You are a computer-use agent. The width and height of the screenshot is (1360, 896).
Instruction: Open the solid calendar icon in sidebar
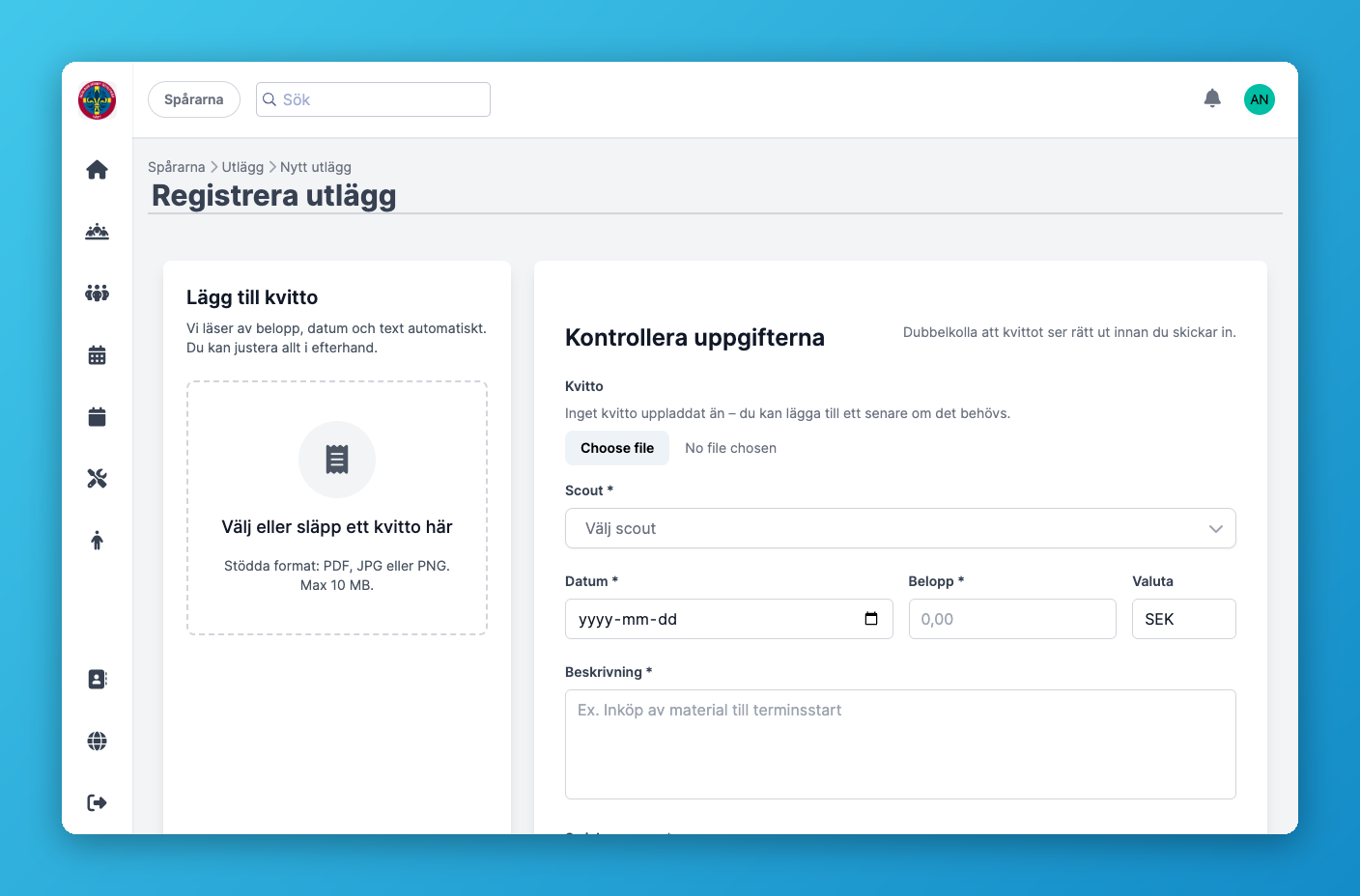point(98,417)
